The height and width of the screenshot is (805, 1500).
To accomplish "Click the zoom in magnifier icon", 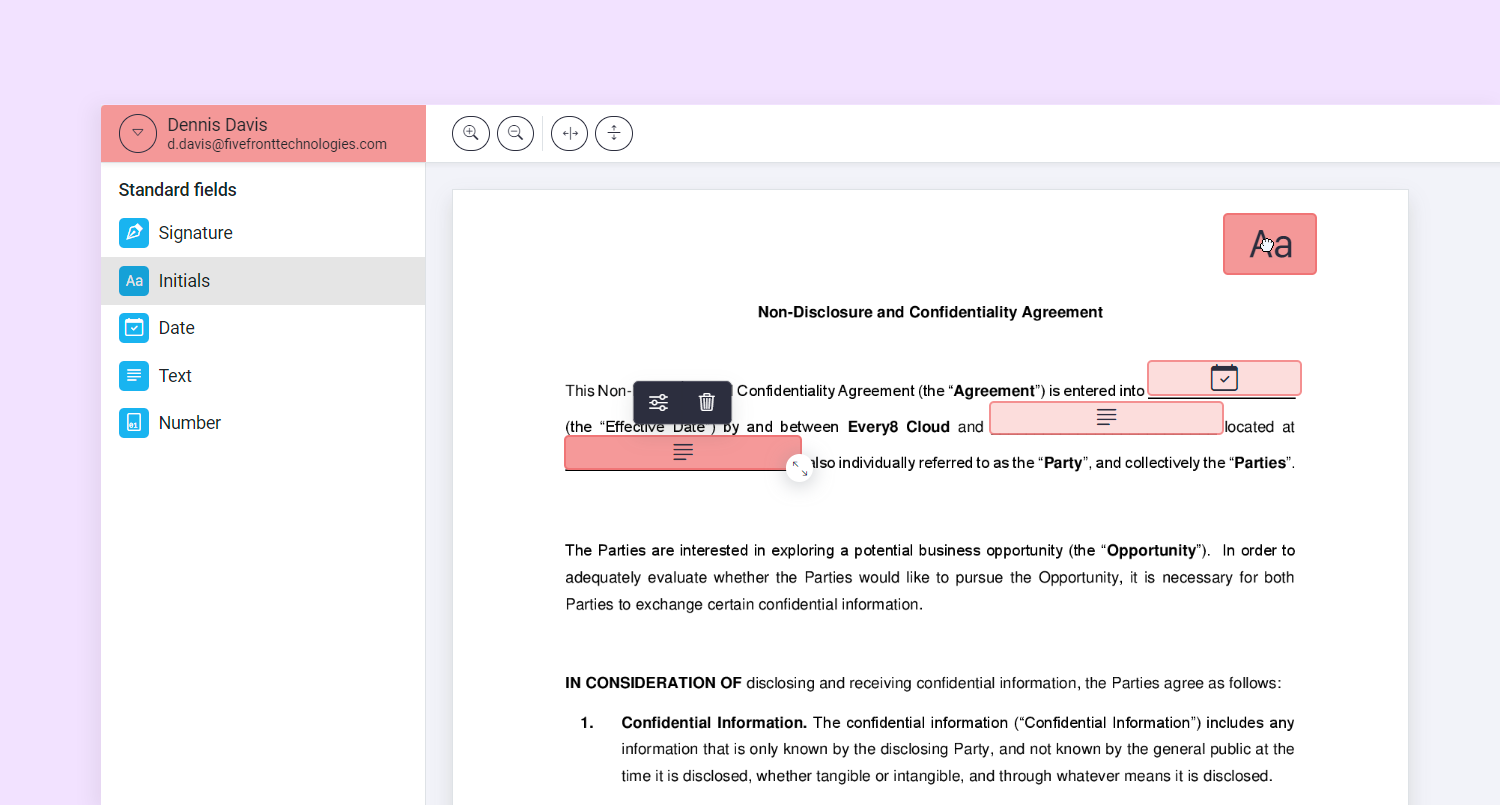I will (471, 133).
